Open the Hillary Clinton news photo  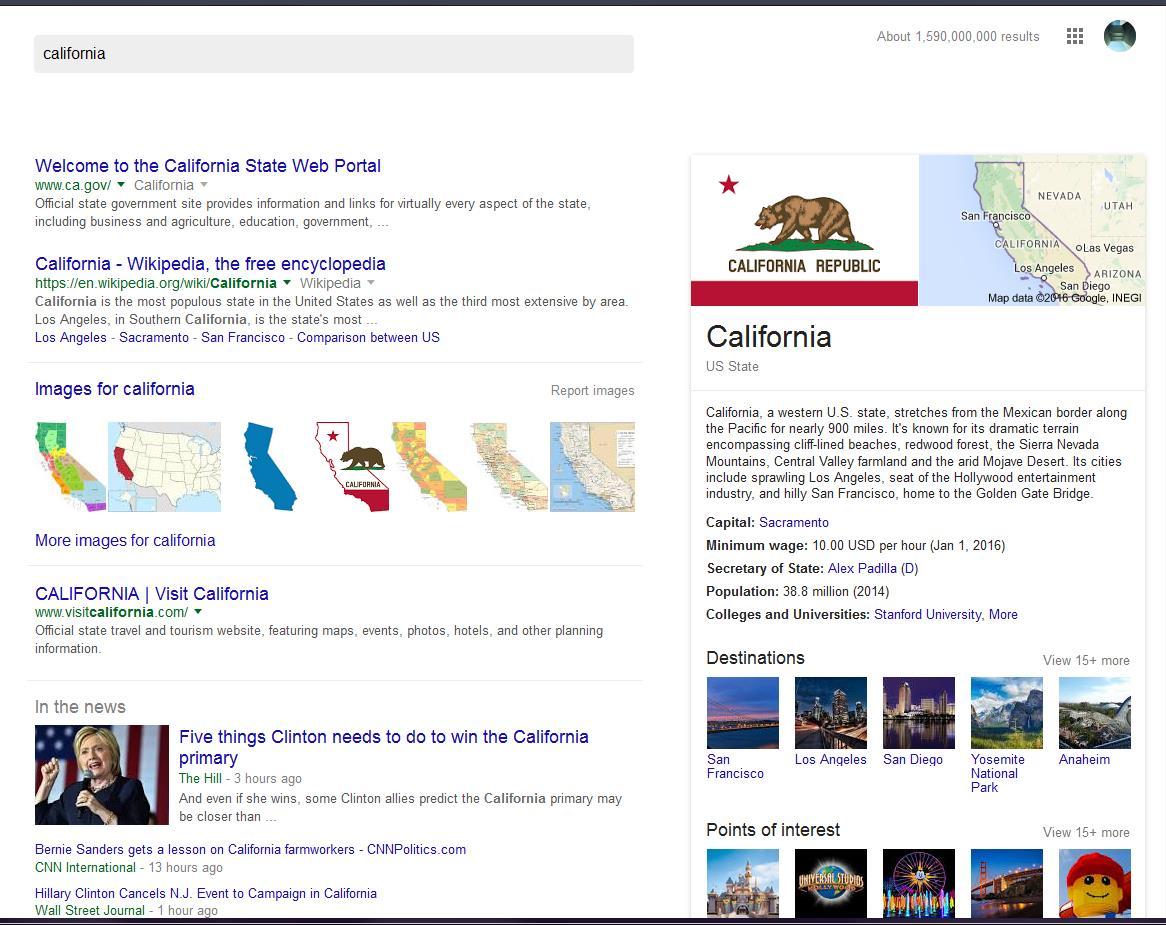pos(102,775)
